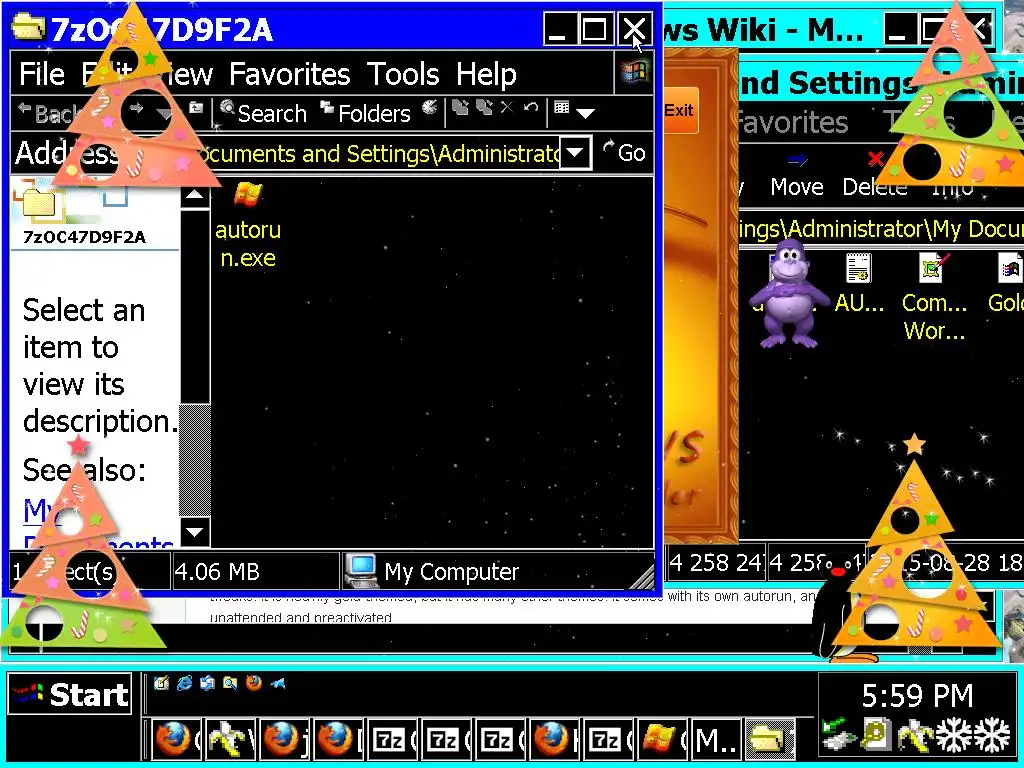Click the purple BonziBuddy gorilla
This screenshot has height=768, width=1024.
[x=789, y=294]
